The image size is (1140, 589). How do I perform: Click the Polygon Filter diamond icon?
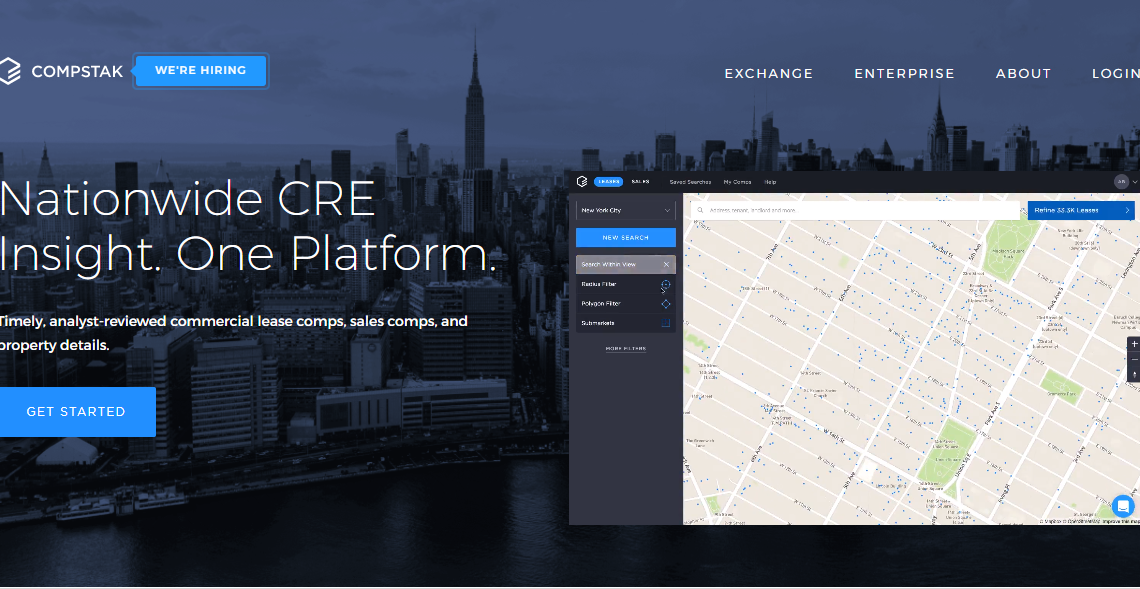[x=666, y=304]
